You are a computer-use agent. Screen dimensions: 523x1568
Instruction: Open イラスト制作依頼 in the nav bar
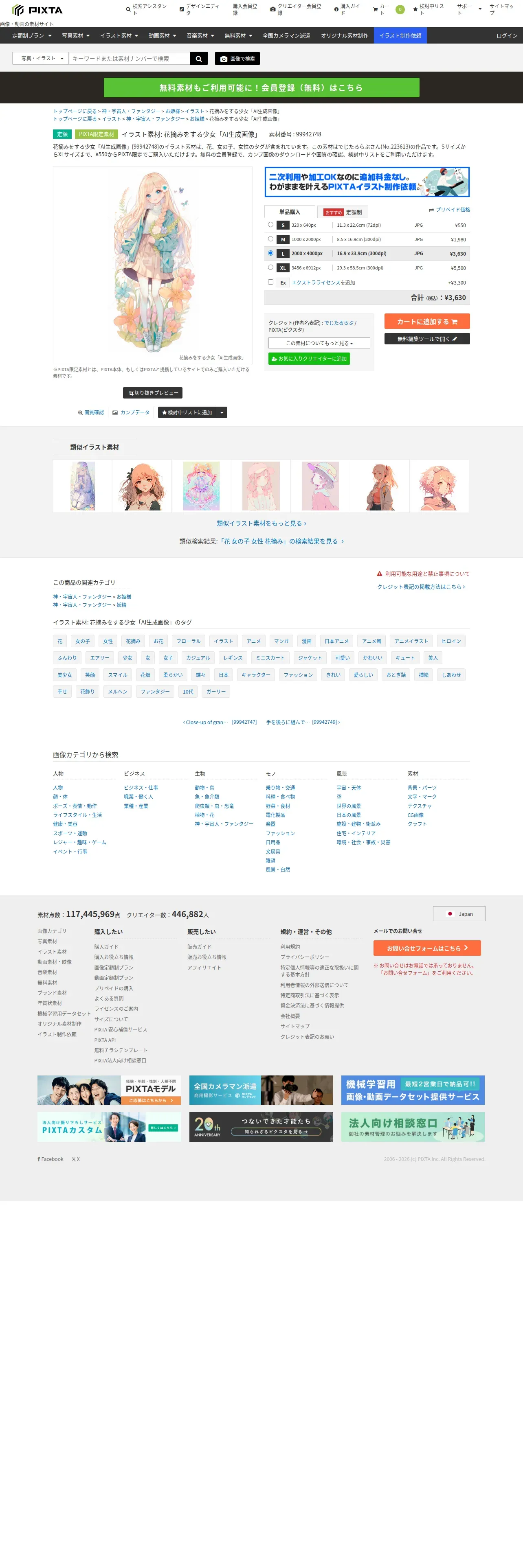[x=400, y=36]
